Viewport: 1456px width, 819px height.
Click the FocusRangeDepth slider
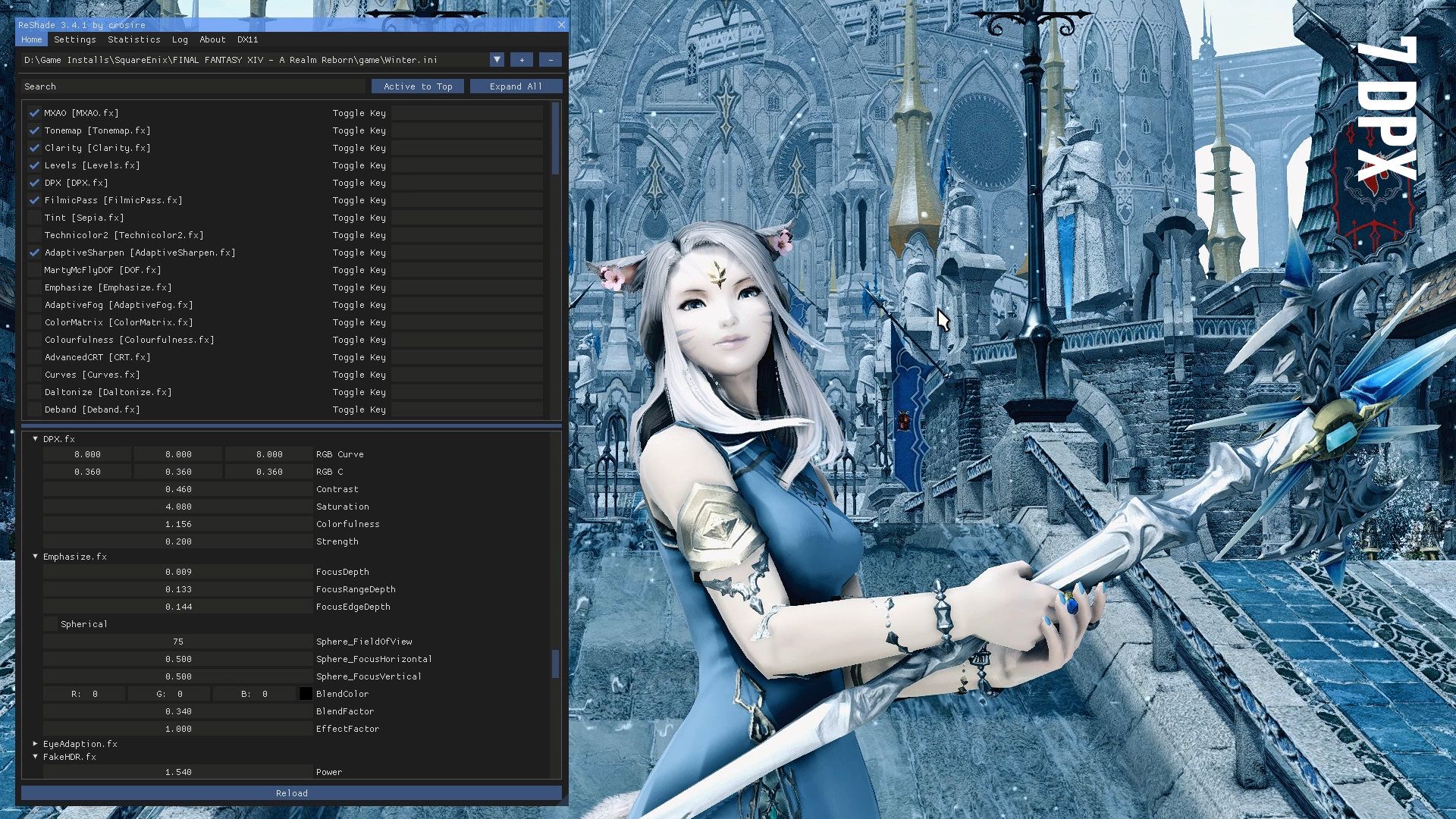(x=178, y=589)
